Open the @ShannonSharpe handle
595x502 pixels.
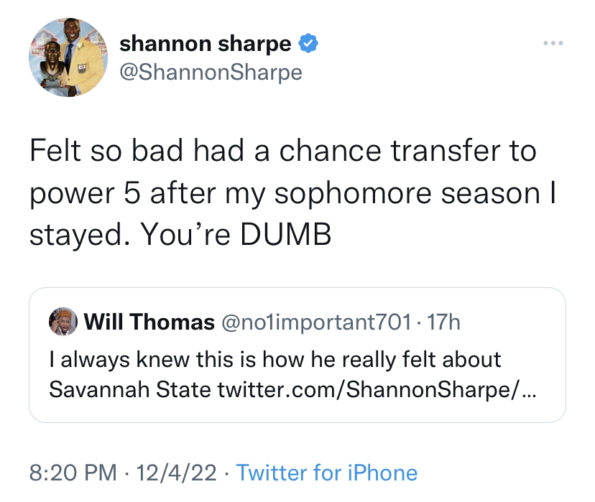click(x=211, y=72)
